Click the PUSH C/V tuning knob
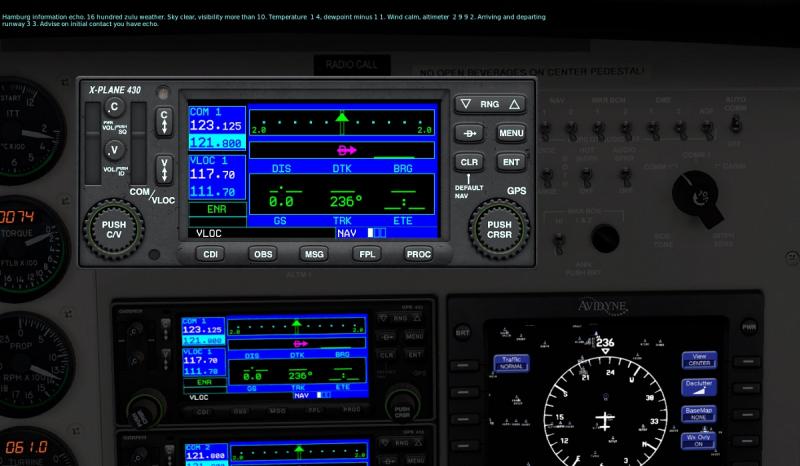 click(113, 229)
